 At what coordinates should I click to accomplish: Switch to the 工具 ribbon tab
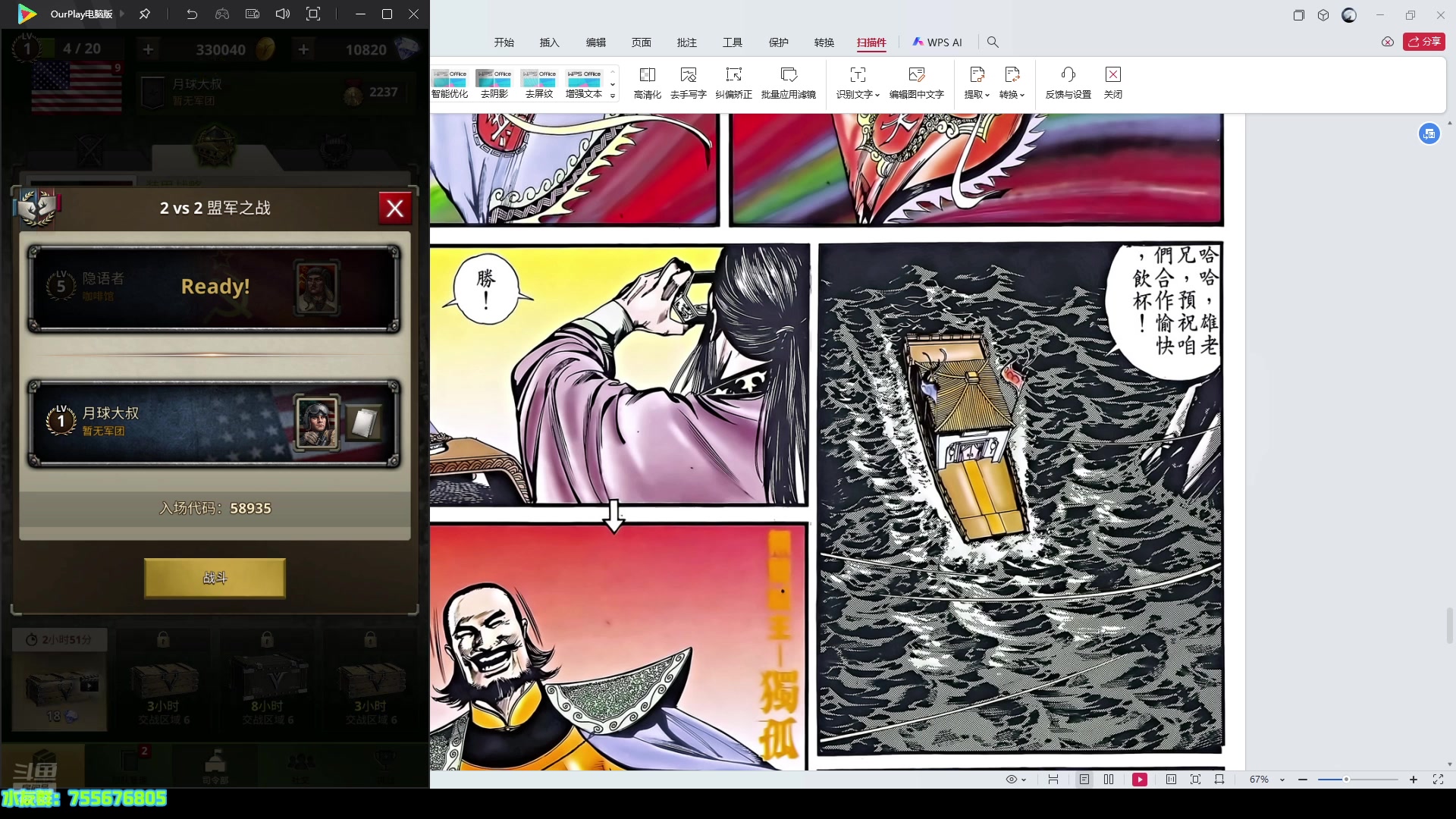[733, 42]
